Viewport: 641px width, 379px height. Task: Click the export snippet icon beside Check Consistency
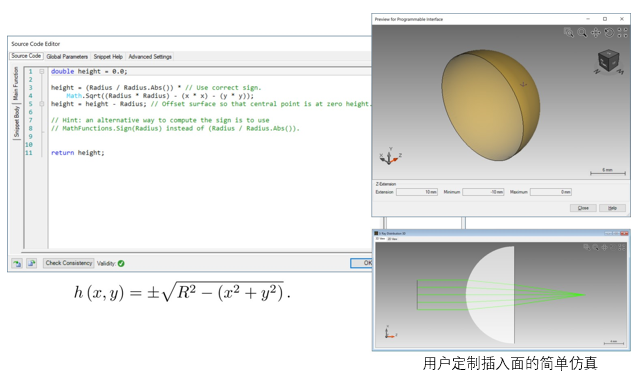tap(31, 263)
